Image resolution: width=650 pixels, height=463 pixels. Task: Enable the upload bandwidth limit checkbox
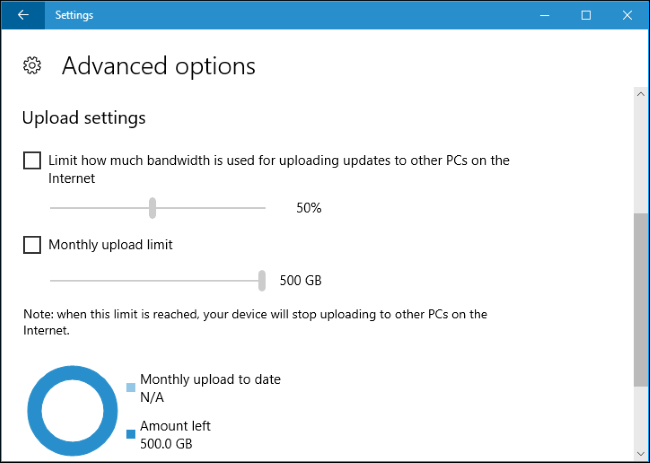32,160
